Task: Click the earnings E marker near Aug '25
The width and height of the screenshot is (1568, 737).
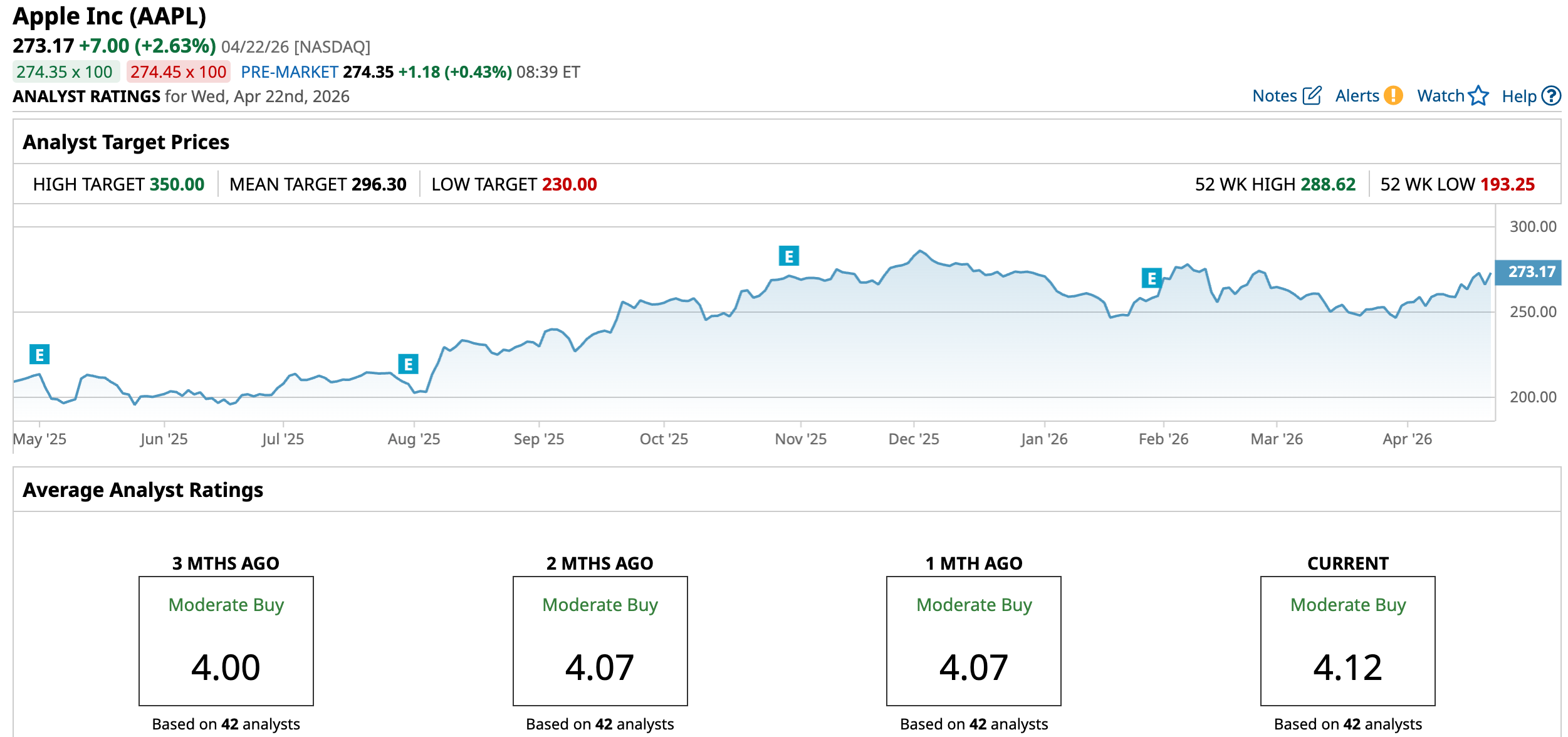Action: point(408,363)
